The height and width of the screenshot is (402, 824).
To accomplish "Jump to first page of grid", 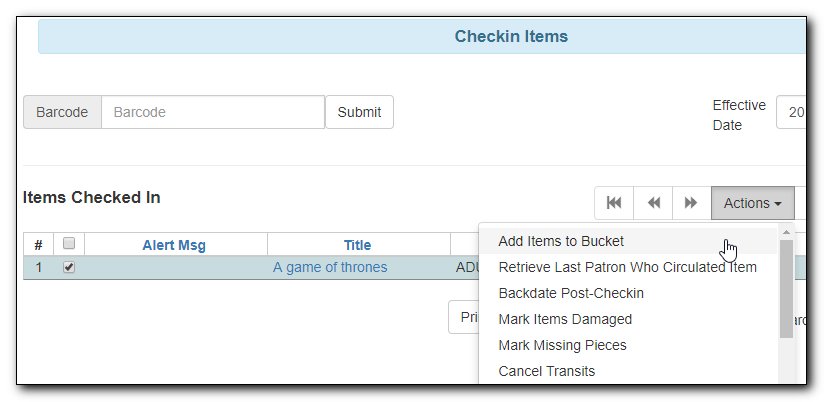I will pyautogui.click(x=614, y=203).
